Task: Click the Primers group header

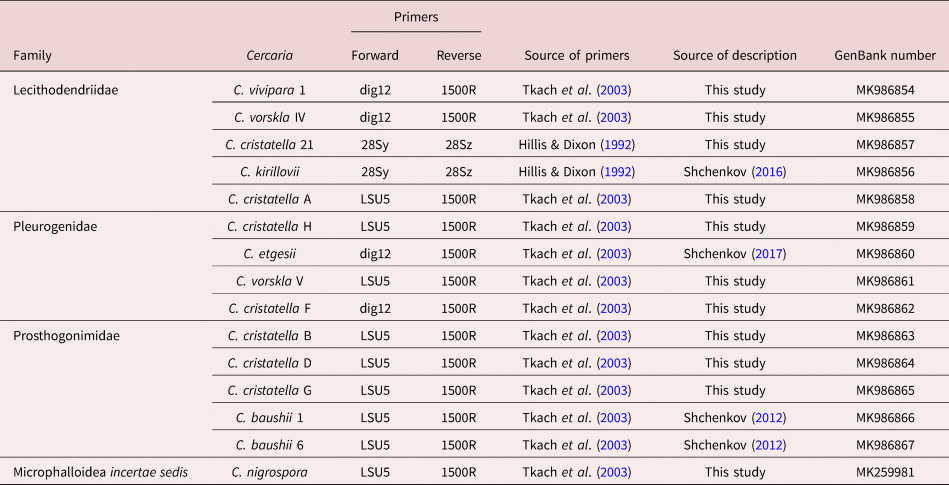Action: point(416,17)
